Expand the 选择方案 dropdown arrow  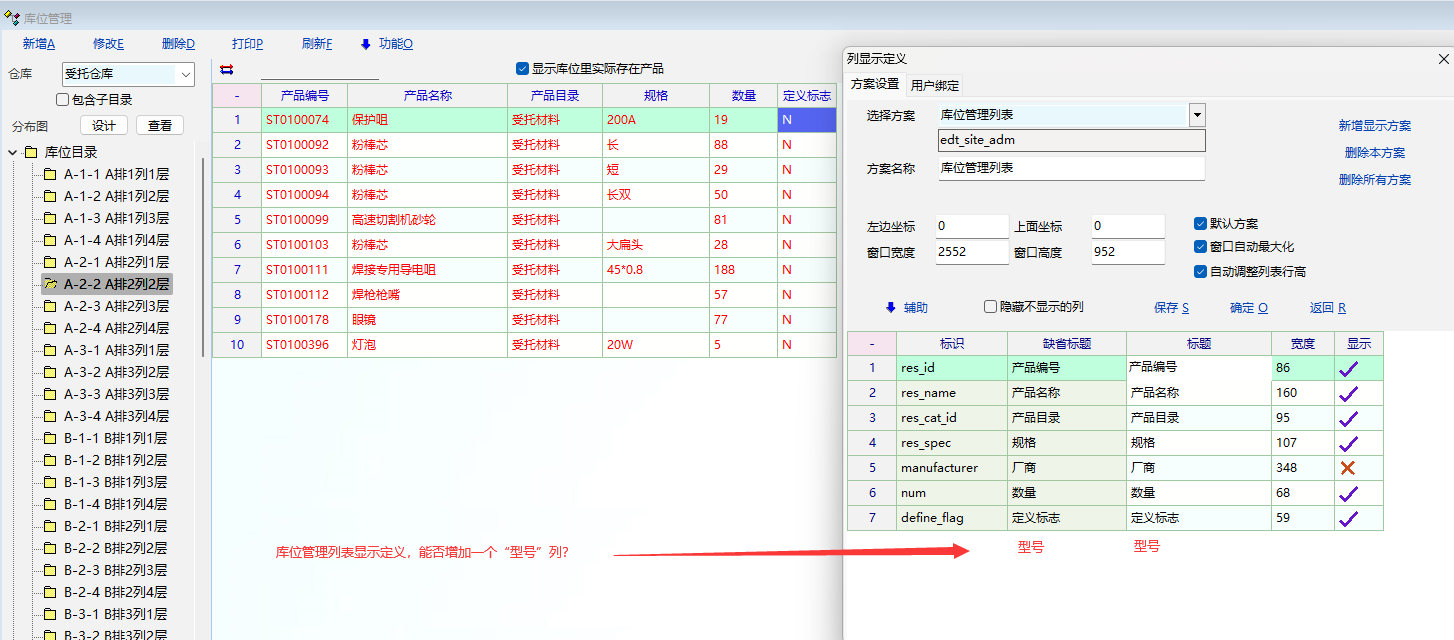tap(1197, 115)
